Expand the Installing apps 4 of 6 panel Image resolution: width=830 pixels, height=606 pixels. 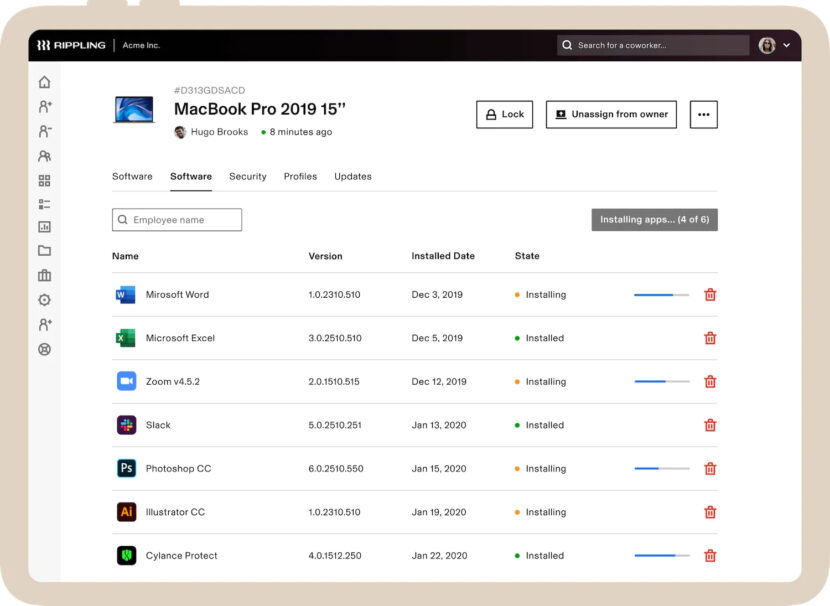tap(654, 219)
